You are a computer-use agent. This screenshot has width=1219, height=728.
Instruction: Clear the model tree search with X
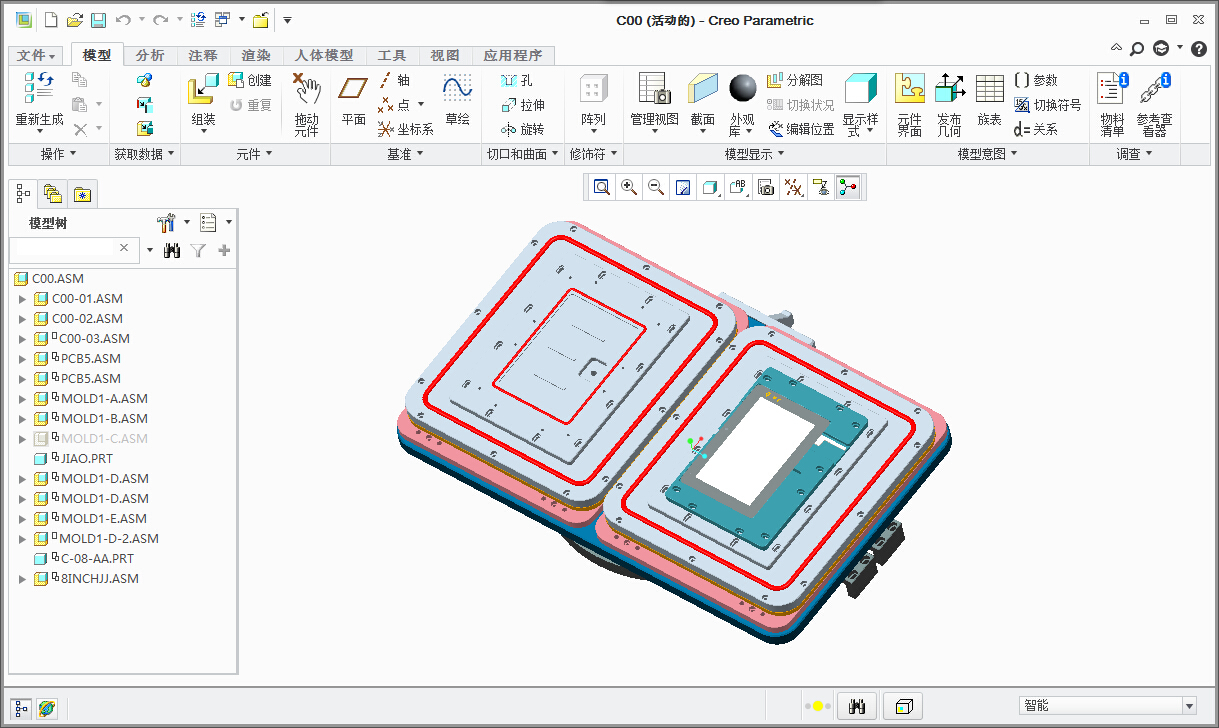tap(124, 248)
